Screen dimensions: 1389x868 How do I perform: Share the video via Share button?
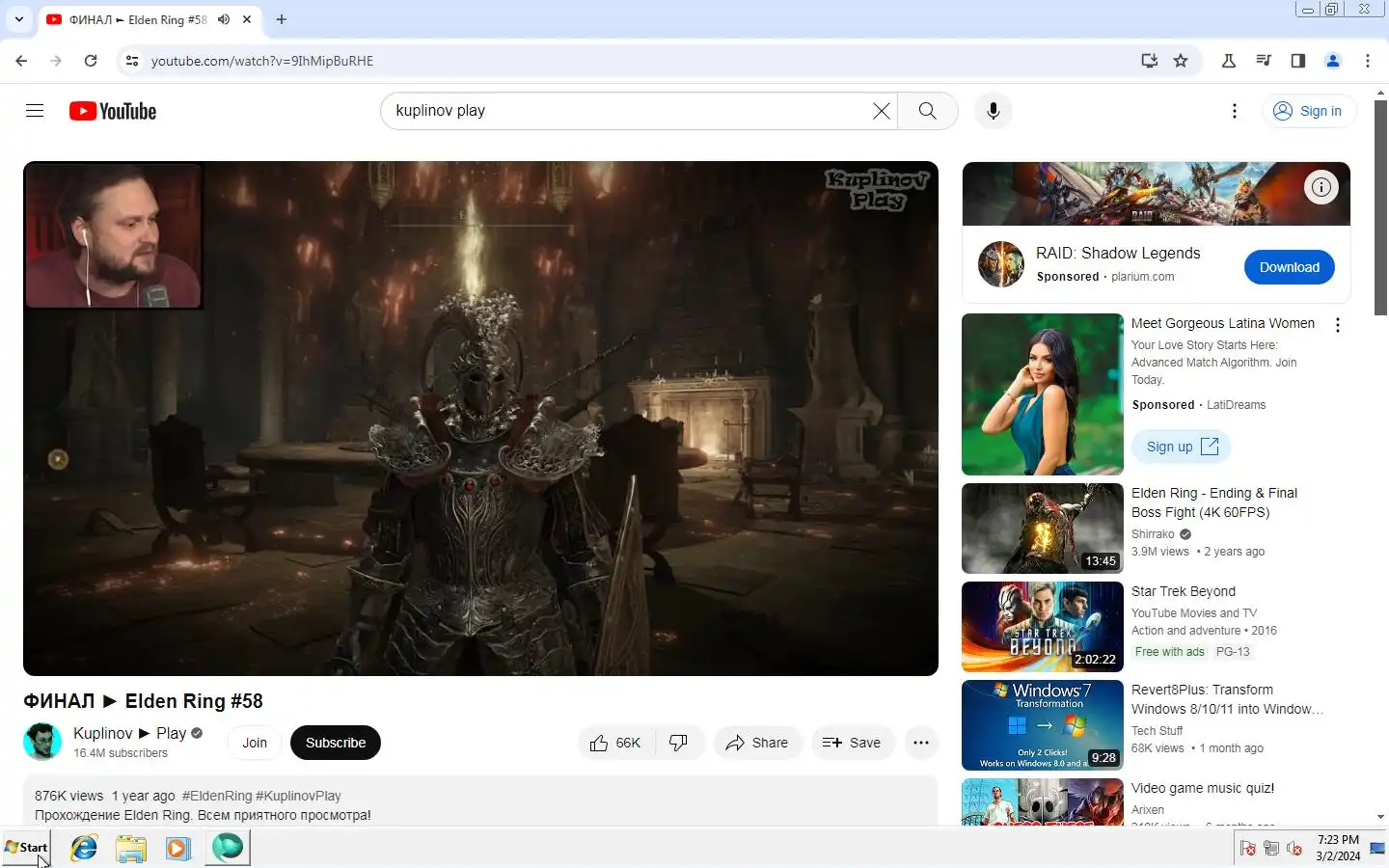[757, 743]
